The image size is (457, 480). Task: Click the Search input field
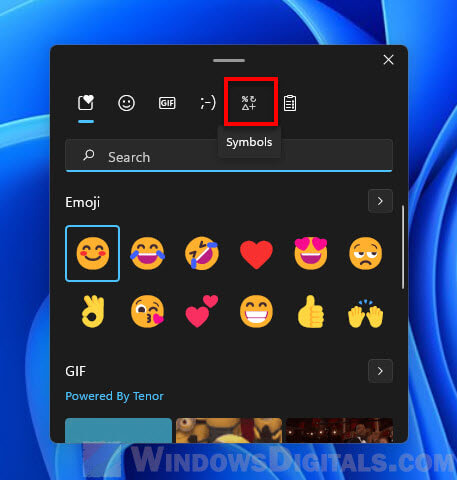point(229,156)
